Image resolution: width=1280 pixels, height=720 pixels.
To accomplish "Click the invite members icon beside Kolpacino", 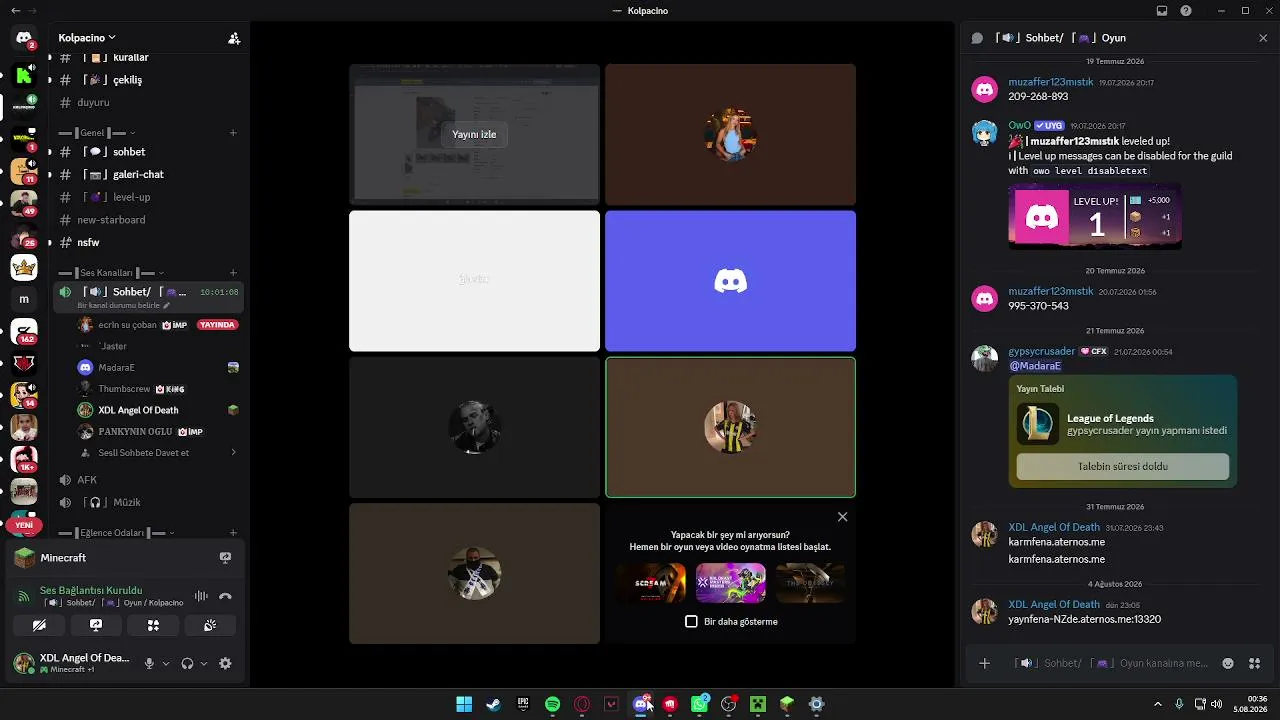I will point(233,38).
